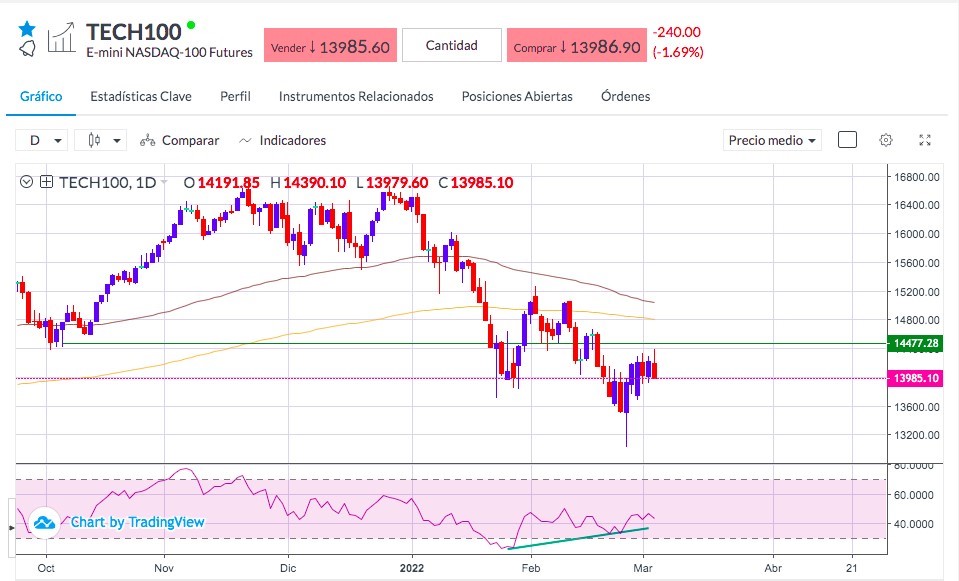Open the chart icon next to TECH100

[62, 38]
